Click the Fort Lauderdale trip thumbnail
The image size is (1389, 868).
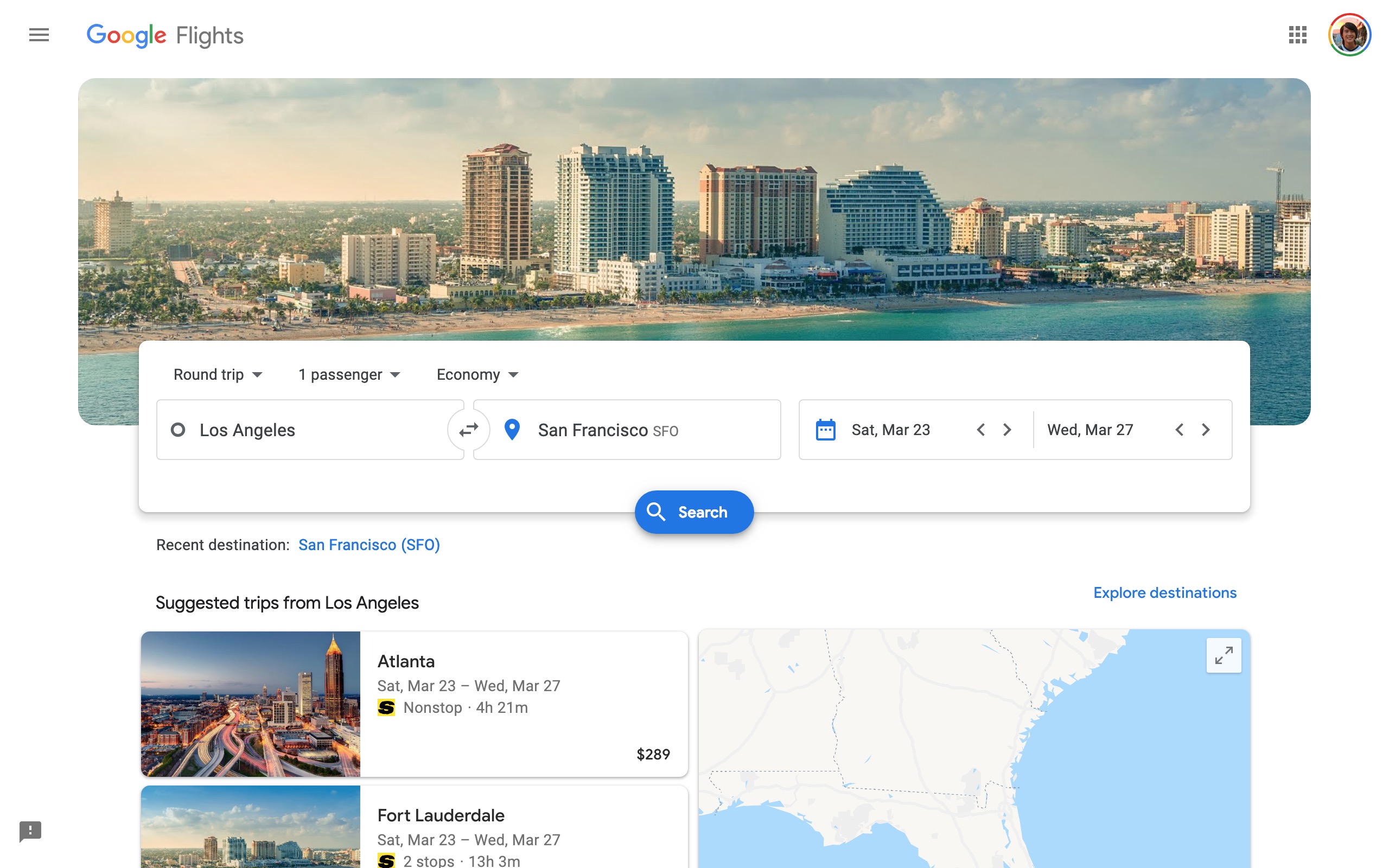251,829
